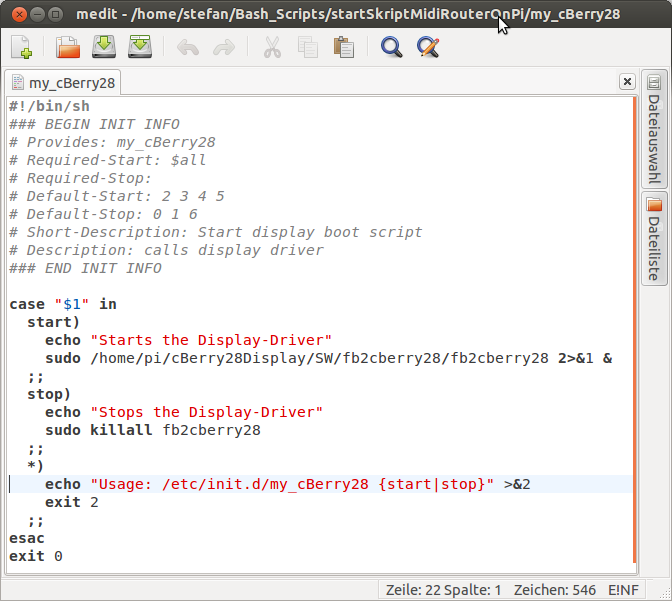Click the sudo killall fb2cberry28 line
Image resolution: width=672 pixels, height=601 pixels.
pyautogui.click(x=153, y=430)
